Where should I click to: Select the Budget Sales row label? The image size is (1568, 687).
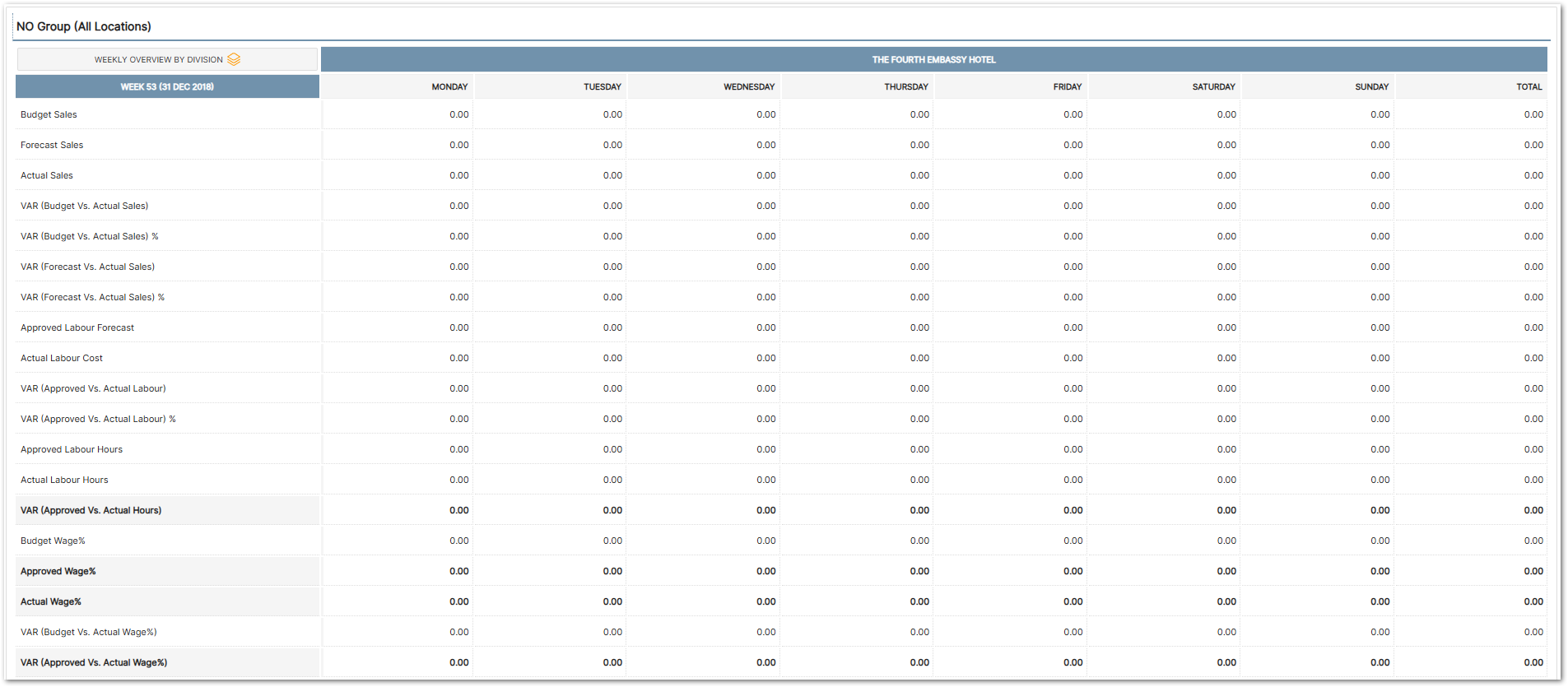(x=49, y=114)
